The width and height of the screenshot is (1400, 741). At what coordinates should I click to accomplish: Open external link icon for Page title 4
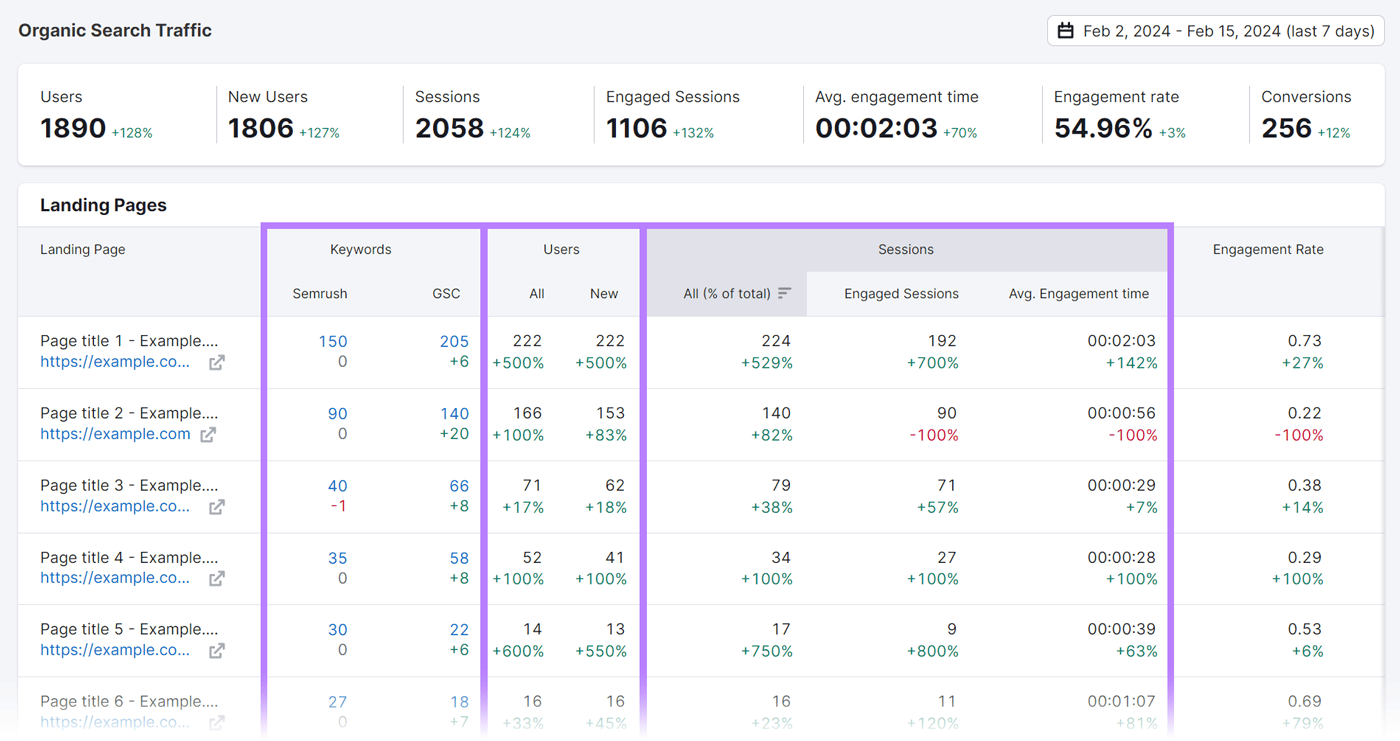pos(217,579)
